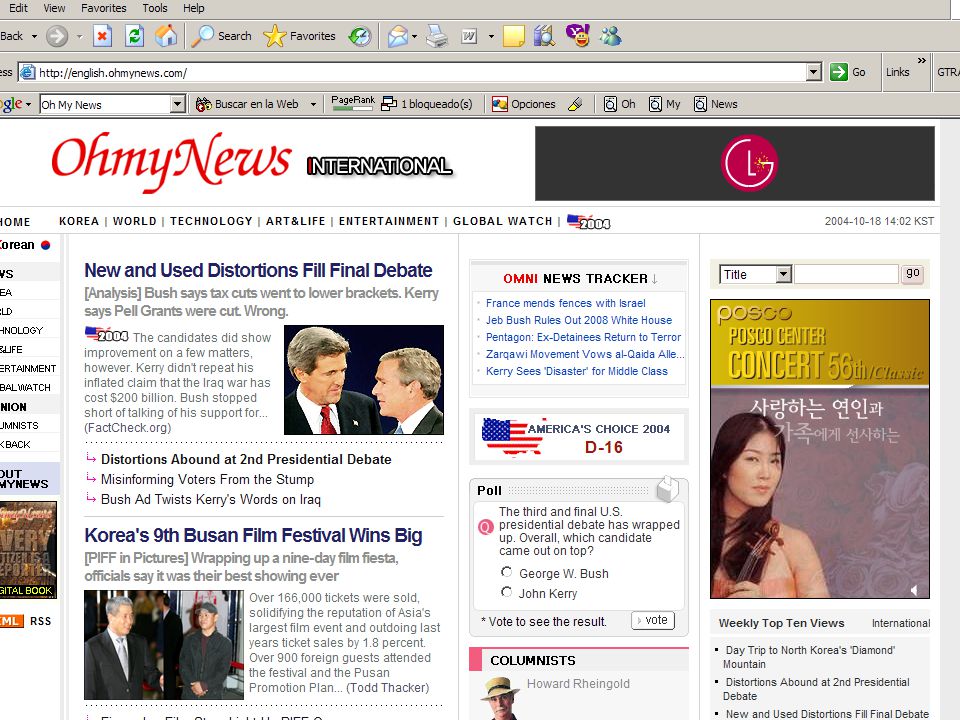Expand the Links toolbar chevron
Image resolution: width=960 pixels, height=720 pixels.
(921, 61)
